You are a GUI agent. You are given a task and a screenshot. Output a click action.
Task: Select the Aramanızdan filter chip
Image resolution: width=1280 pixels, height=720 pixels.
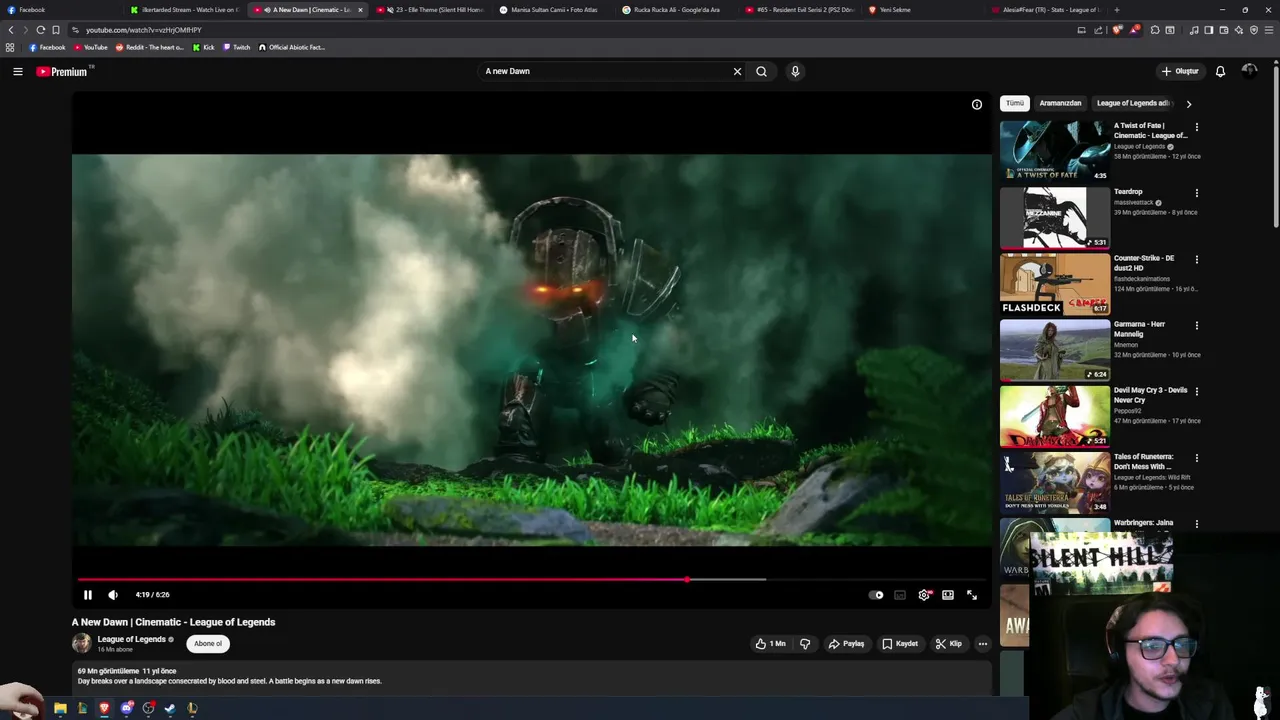click(x=1060, y=103)
